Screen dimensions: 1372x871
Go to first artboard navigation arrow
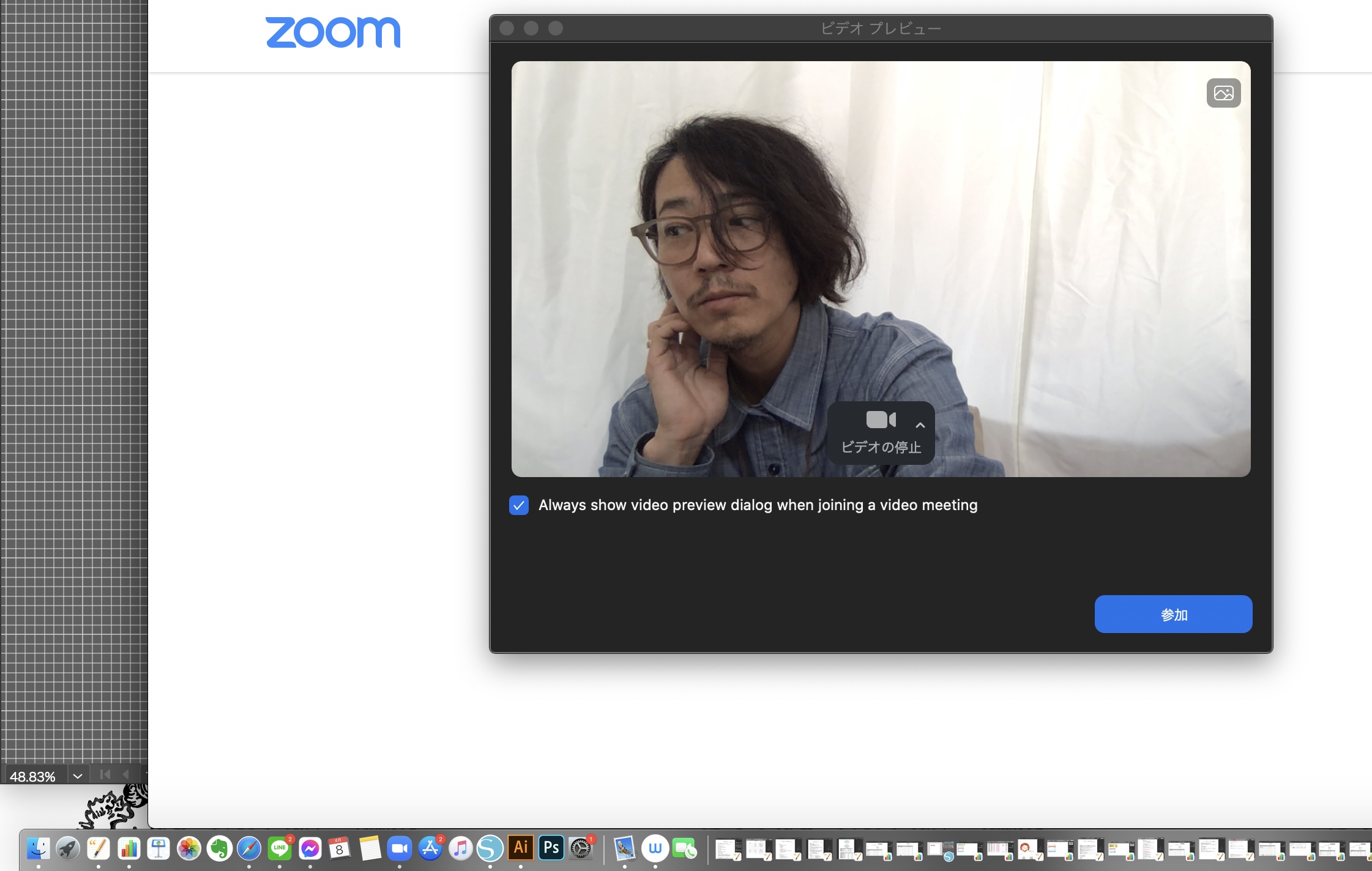click(105, 774)
